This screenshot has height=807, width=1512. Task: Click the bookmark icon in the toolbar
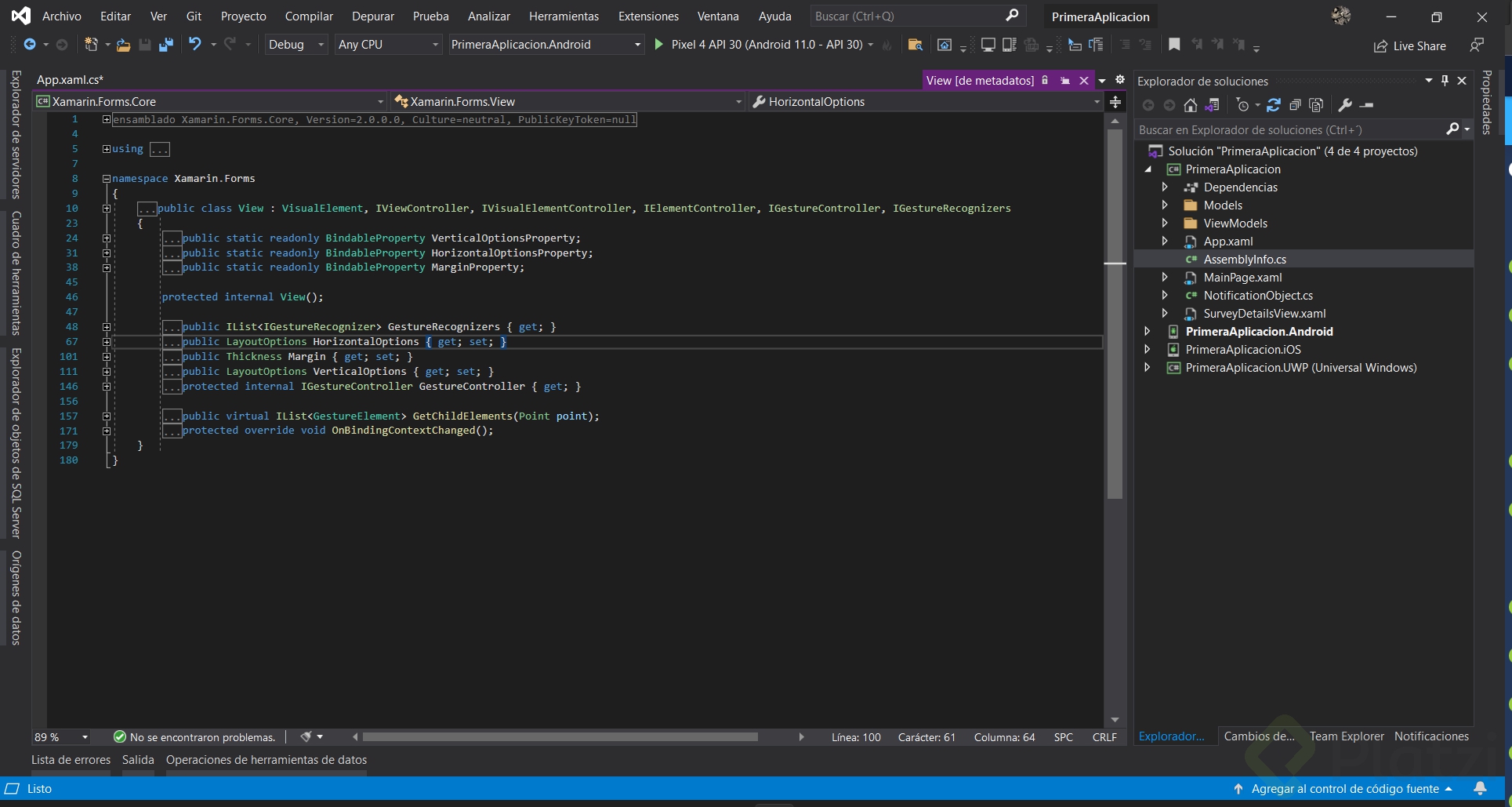point(1174,45)
